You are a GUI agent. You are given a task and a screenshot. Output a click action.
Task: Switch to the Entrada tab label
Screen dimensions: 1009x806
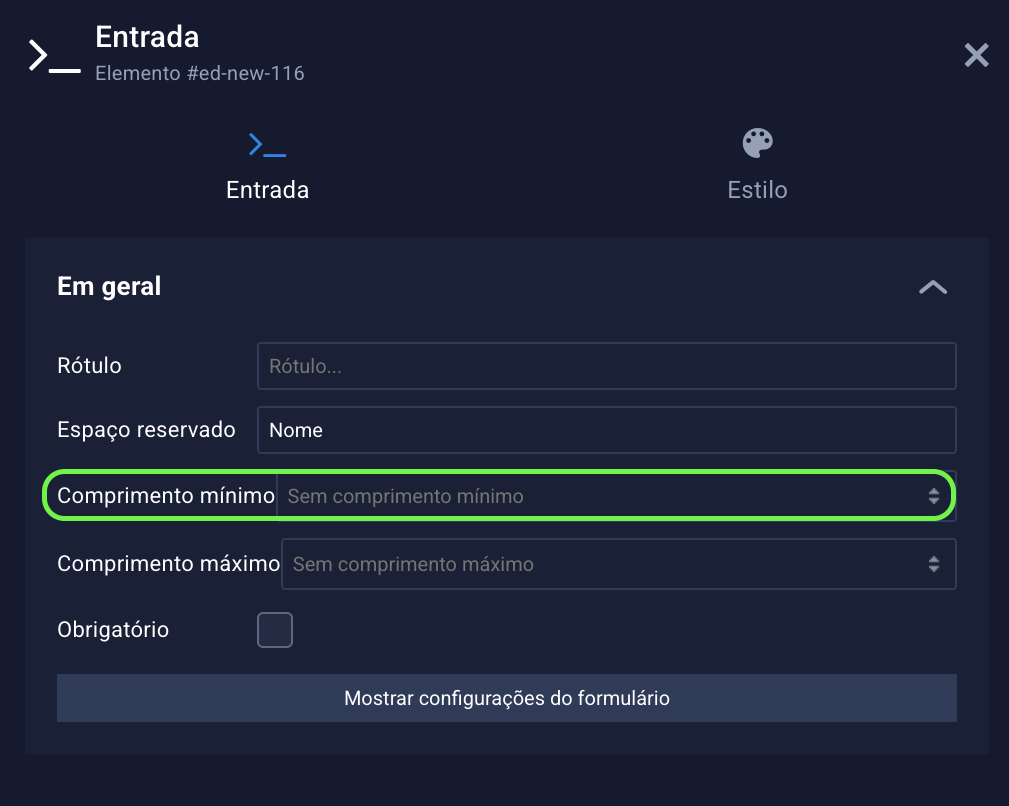(267, 190)
